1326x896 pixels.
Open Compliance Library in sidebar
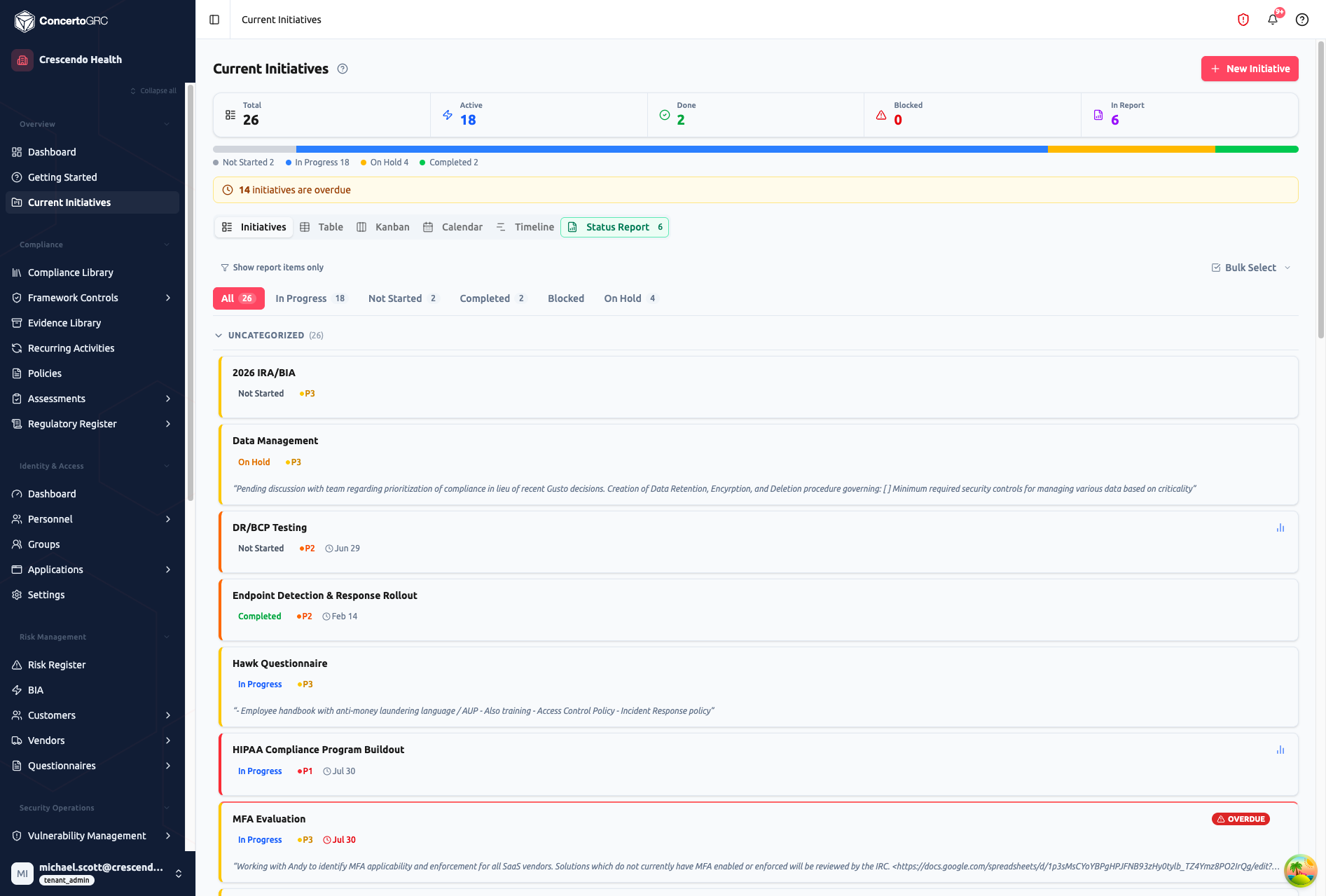[x=92, y=273]
